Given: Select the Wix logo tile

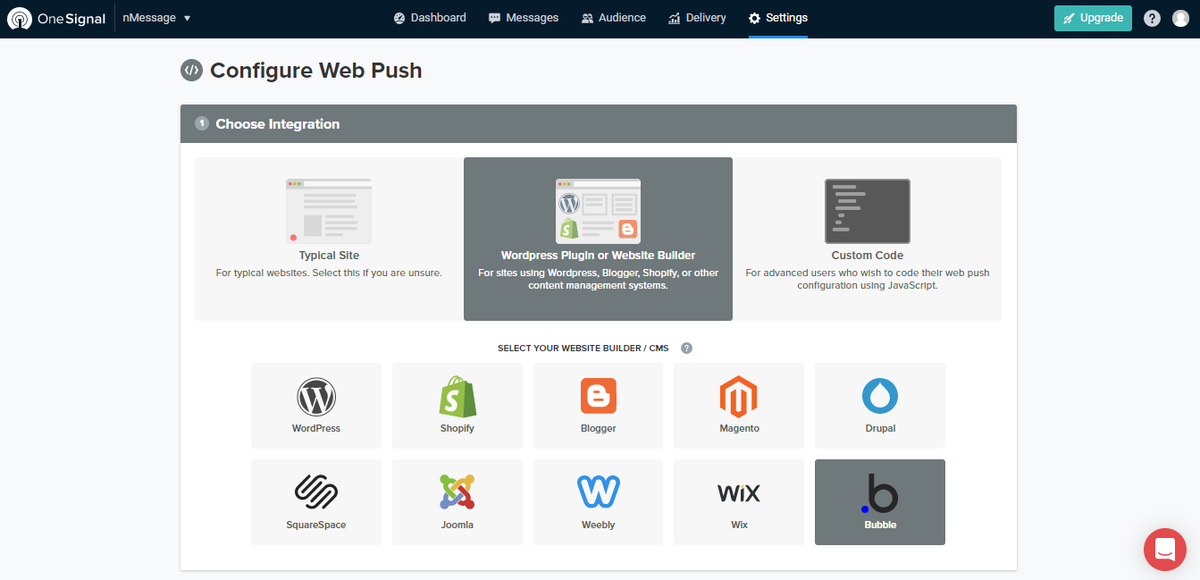Looking at the screenshot, I should click(739, 502).
